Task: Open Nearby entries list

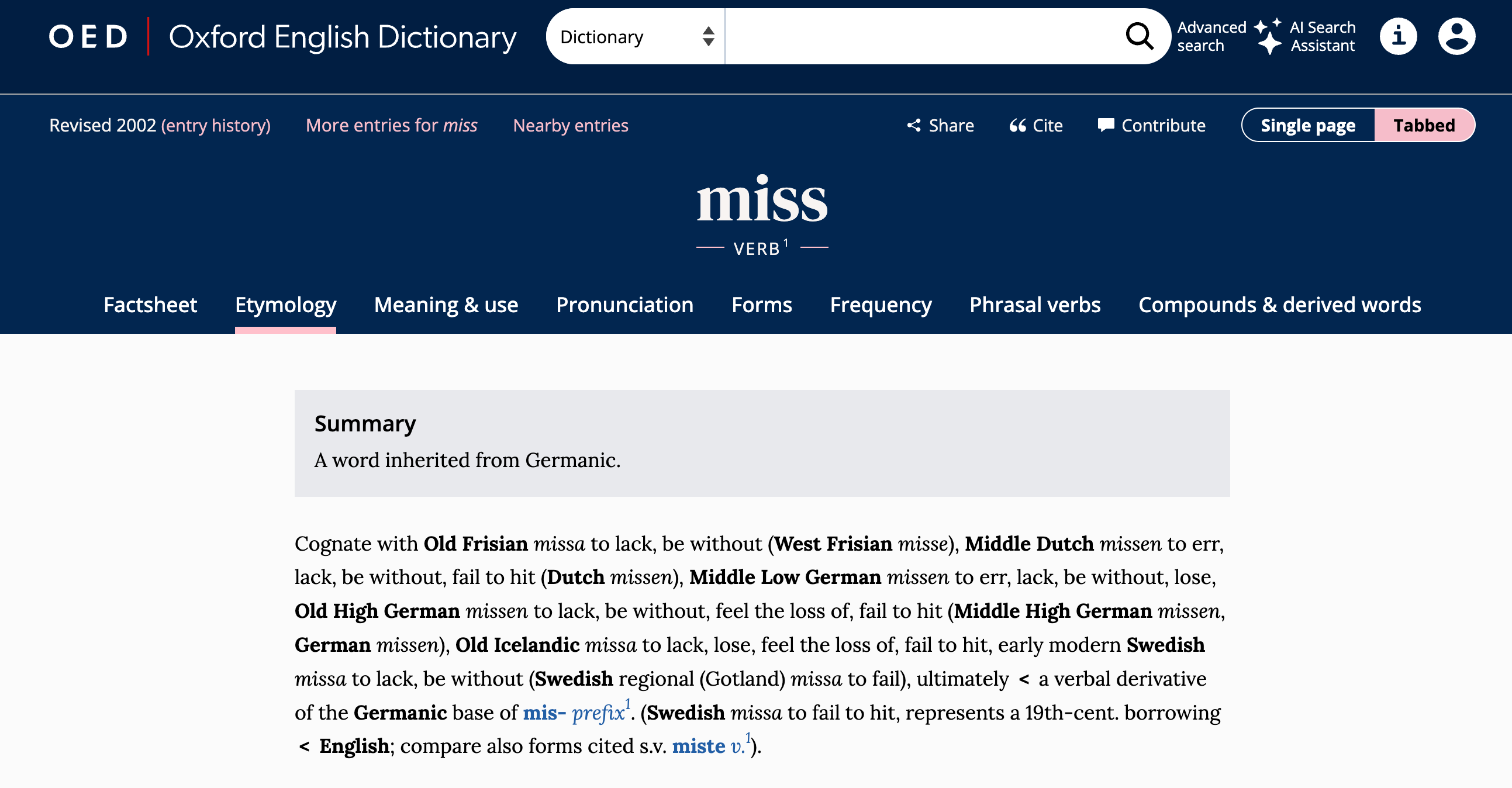Action: click(x=571, y=125)
